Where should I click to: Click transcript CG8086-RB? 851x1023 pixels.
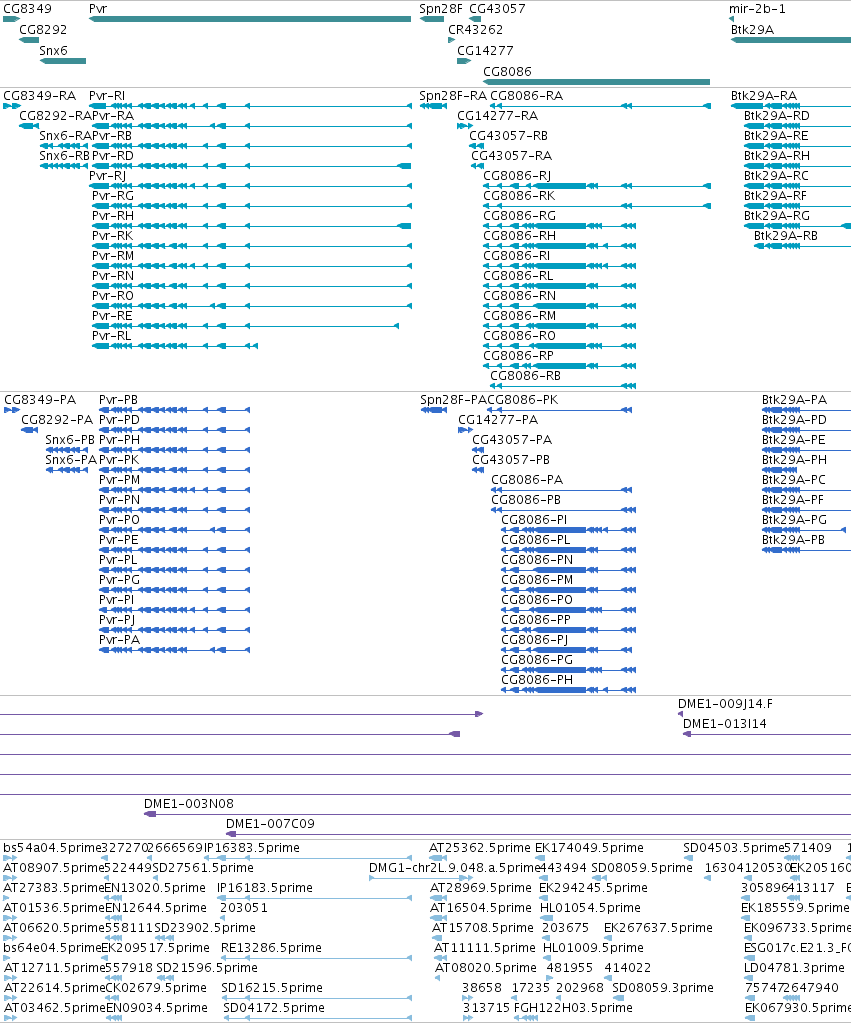pos(526,376)
